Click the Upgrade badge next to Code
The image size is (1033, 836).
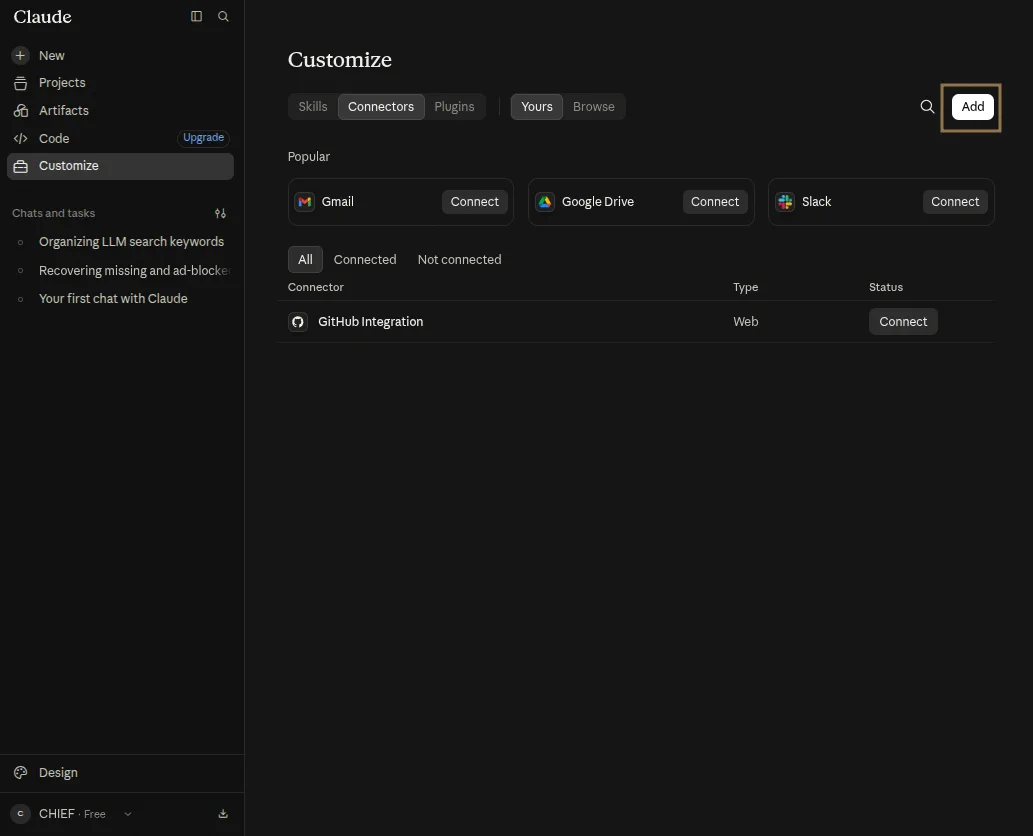click(204, 138)
